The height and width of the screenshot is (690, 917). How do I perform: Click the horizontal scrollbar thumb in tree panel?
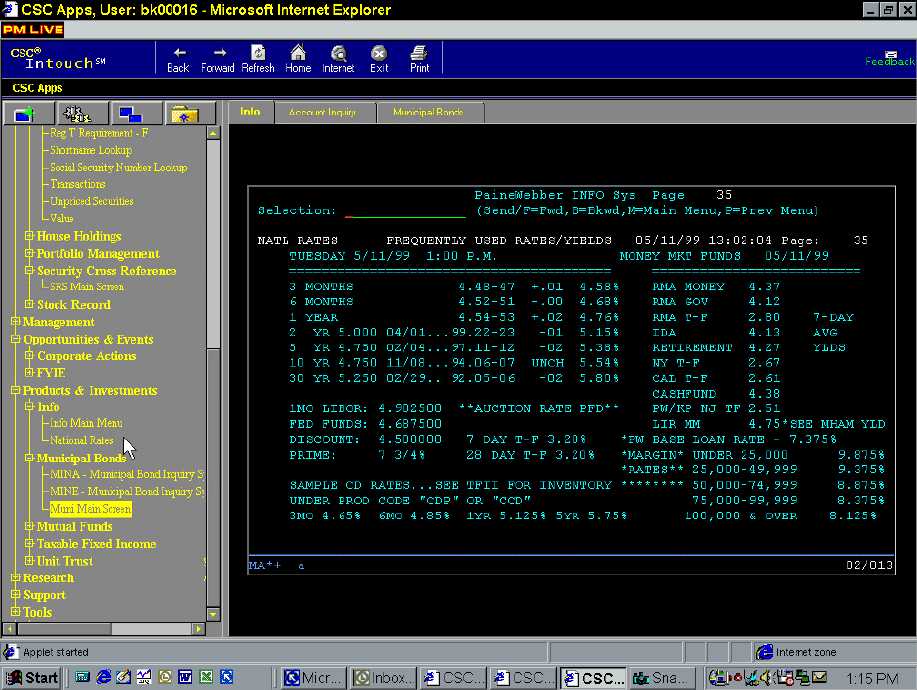pos(64,629)
